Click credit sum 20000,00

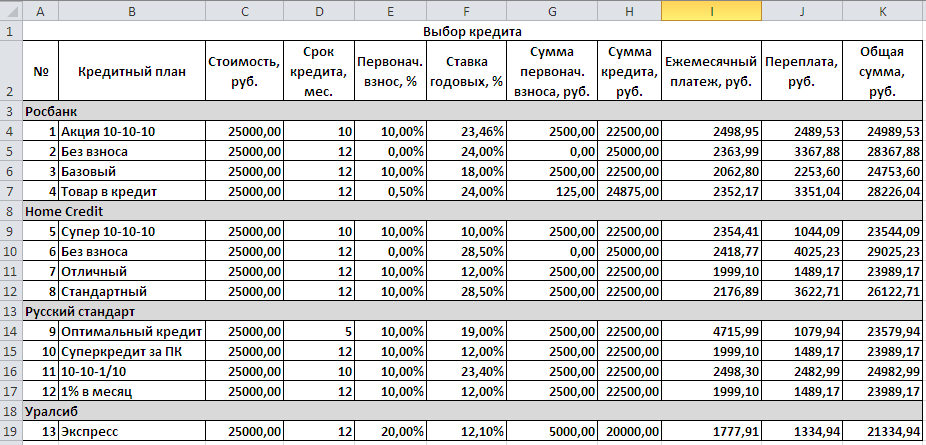(x=629, y=432)
